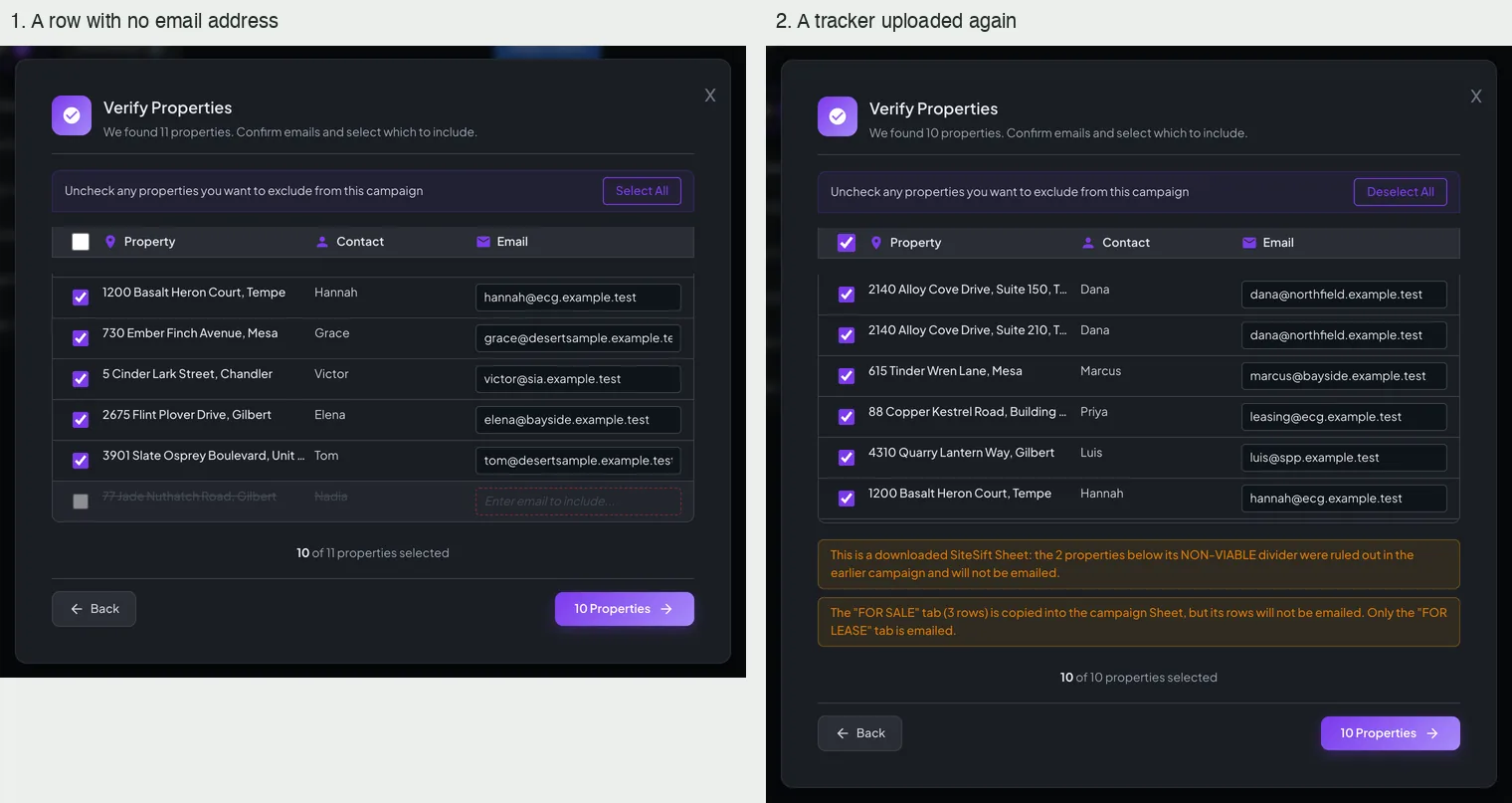Click the Property pin icon in right dialog header
The width and height of the screenshot is (1512, 803).
pyautogui.click(x=876, y=243)
